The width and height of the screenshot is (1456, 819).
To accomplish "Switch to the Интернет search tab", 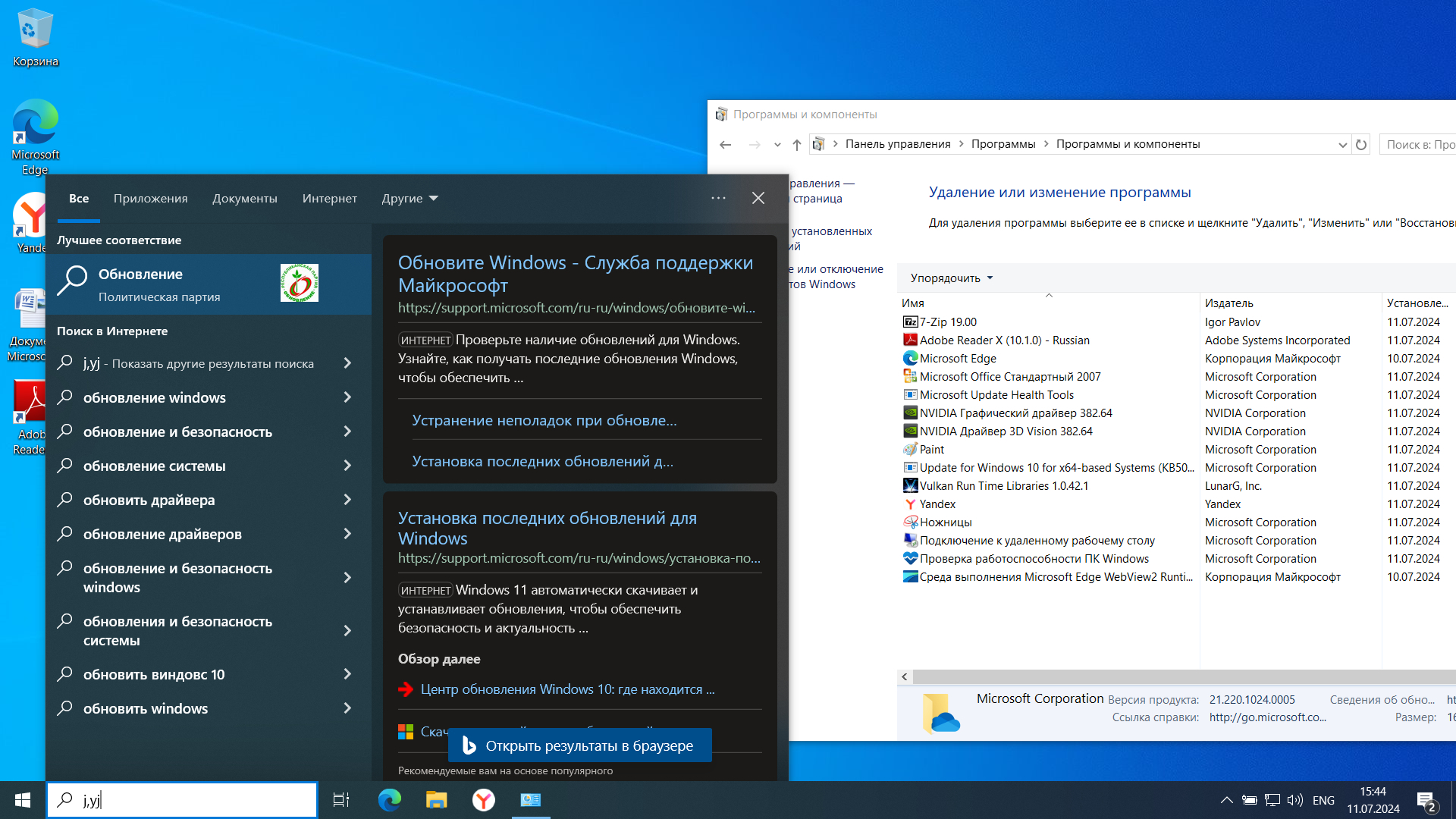I will (x=329, y=199).
